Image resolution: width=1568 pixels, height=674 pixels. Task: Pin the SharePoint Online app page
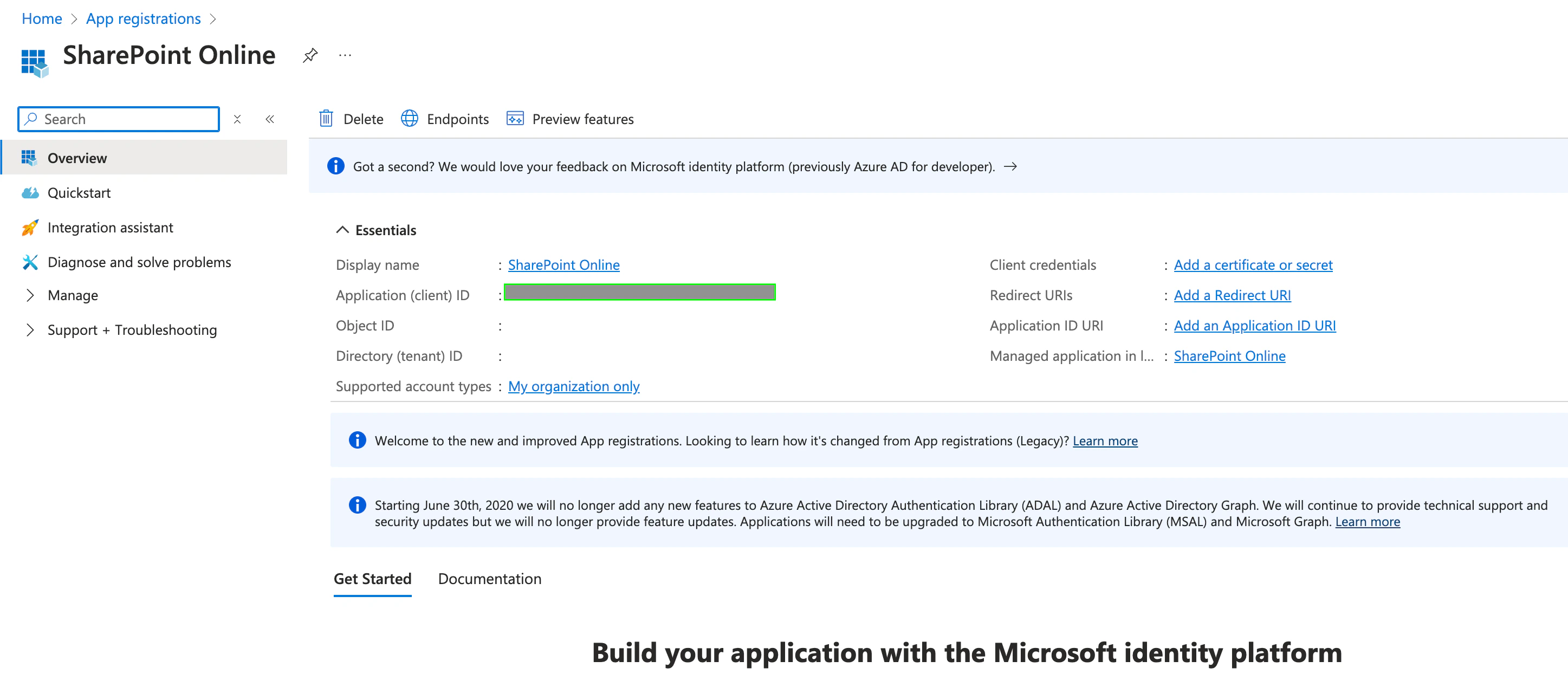[x=310, y=55]
